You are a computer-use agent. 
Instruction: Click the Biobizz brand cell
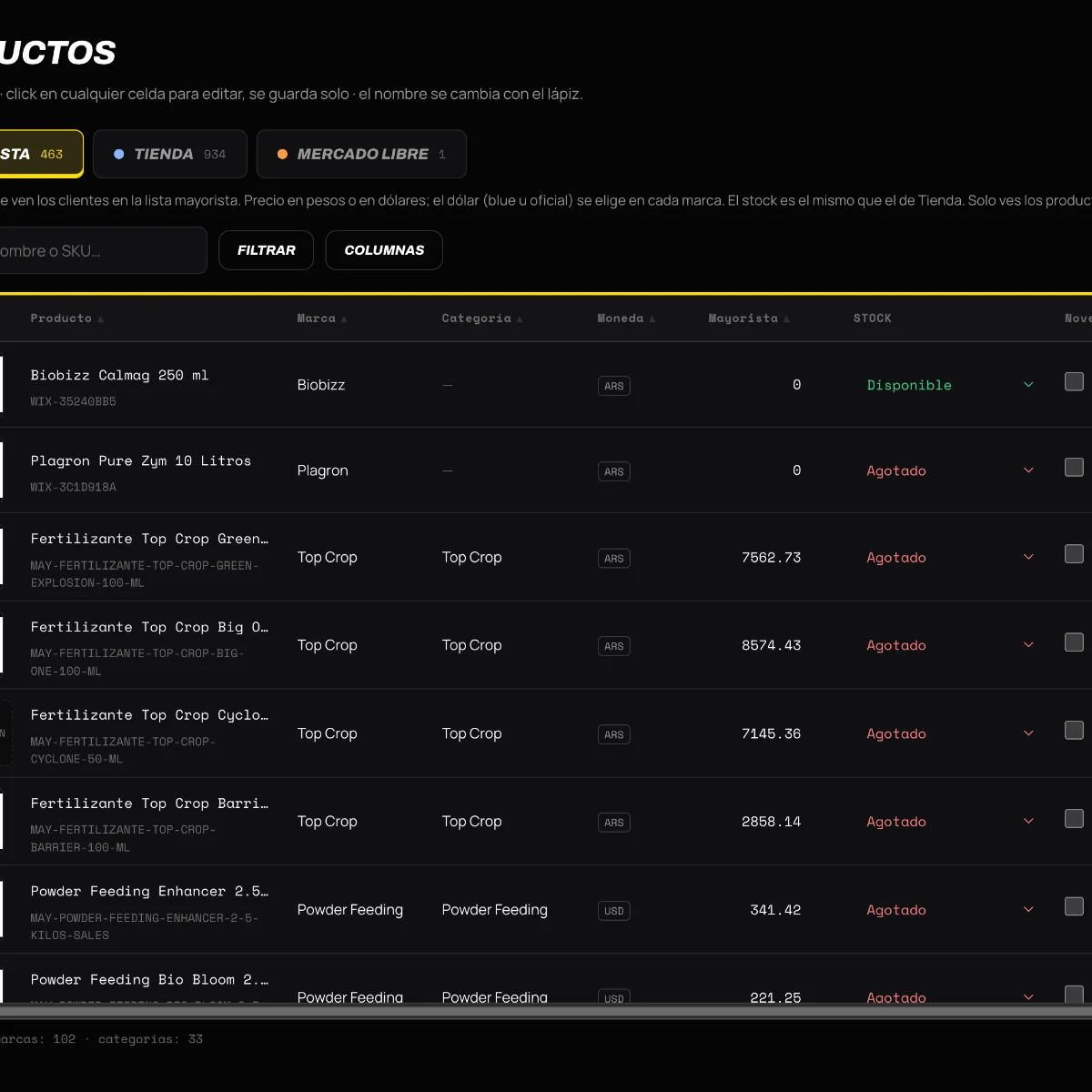click(321, 385)
